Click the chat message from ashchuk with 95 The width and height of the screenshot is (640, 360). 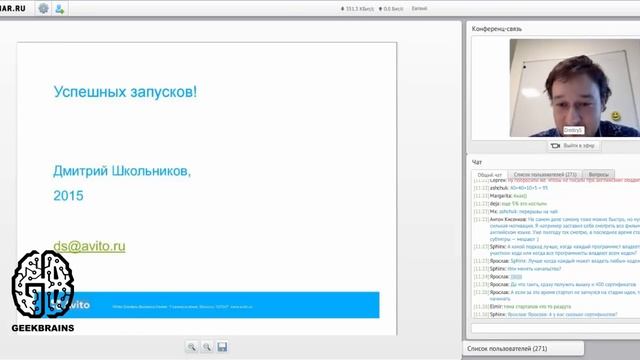pyautogui.click(x=511, y=188)
